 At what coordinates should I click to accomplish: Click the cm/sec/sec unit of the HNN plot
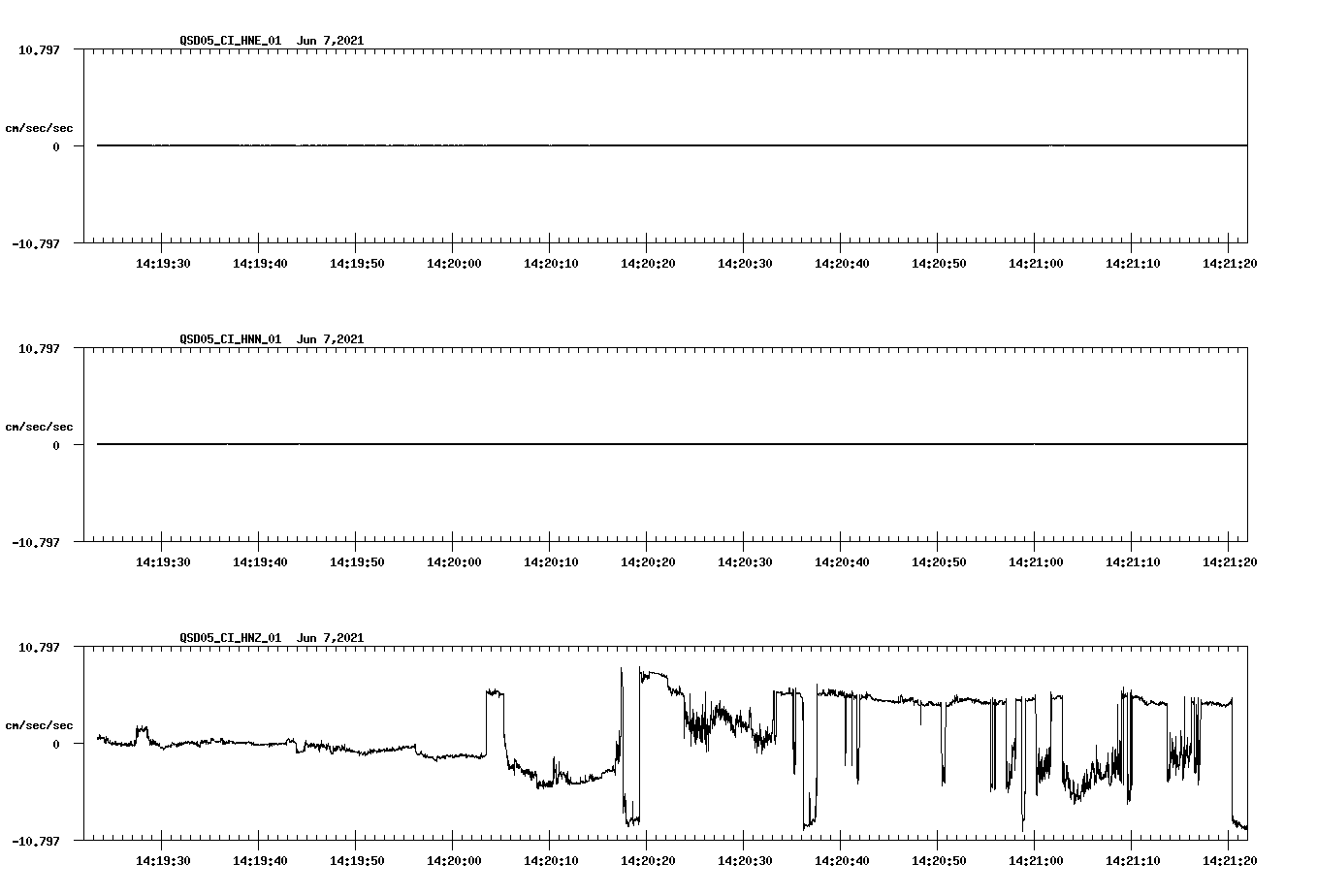point(39,427)
